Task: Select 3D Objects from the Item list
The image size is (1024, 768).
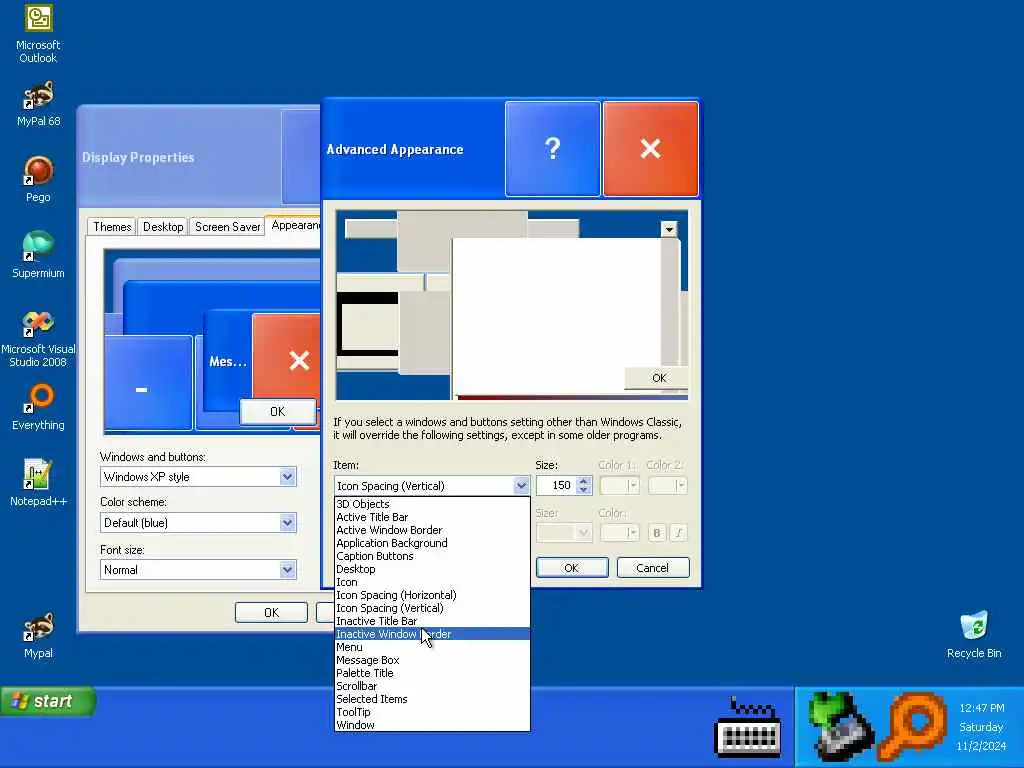Action: tap(432, 504)
